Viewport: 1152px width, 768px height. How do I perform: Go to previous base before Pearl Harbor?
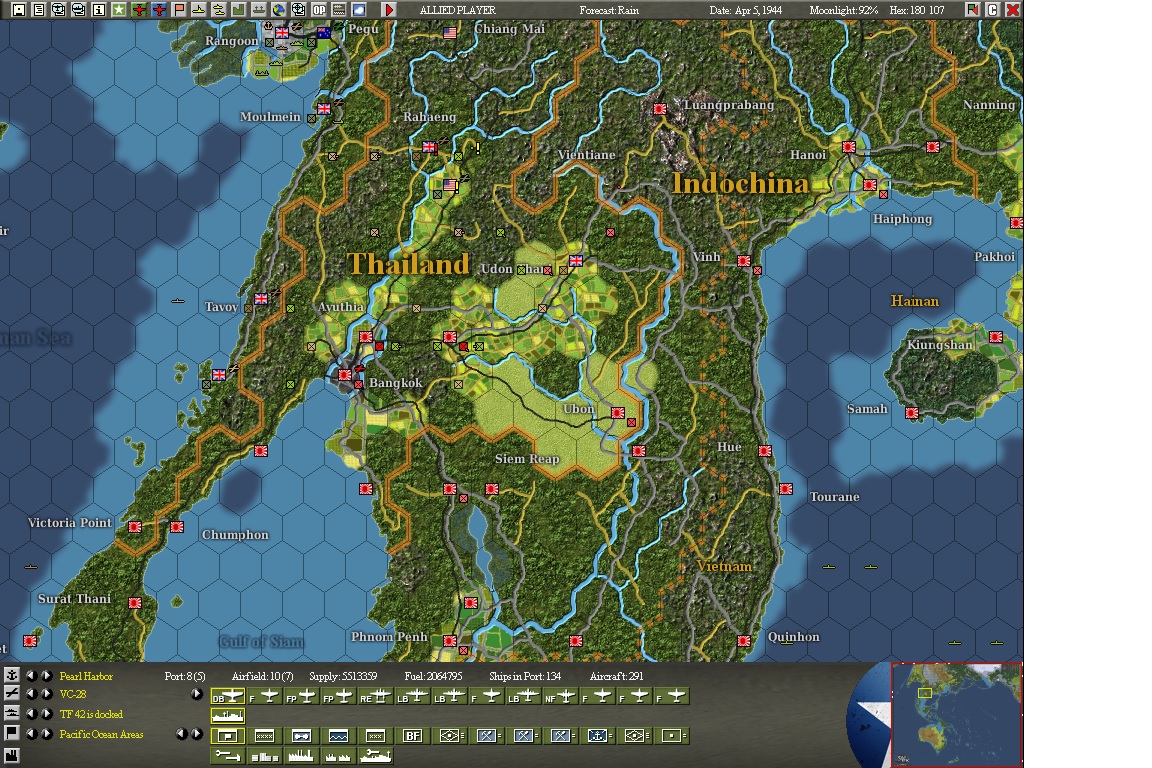pos(32,675)
